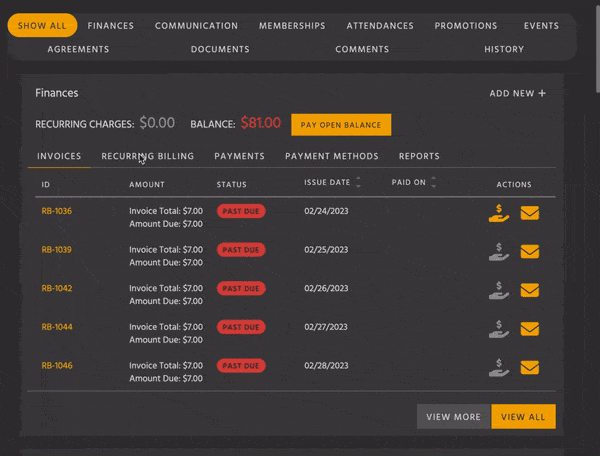The image size is (600, 456).
Task: Click pay hand icon in RB-1042 row
Action: click(499, 290)
